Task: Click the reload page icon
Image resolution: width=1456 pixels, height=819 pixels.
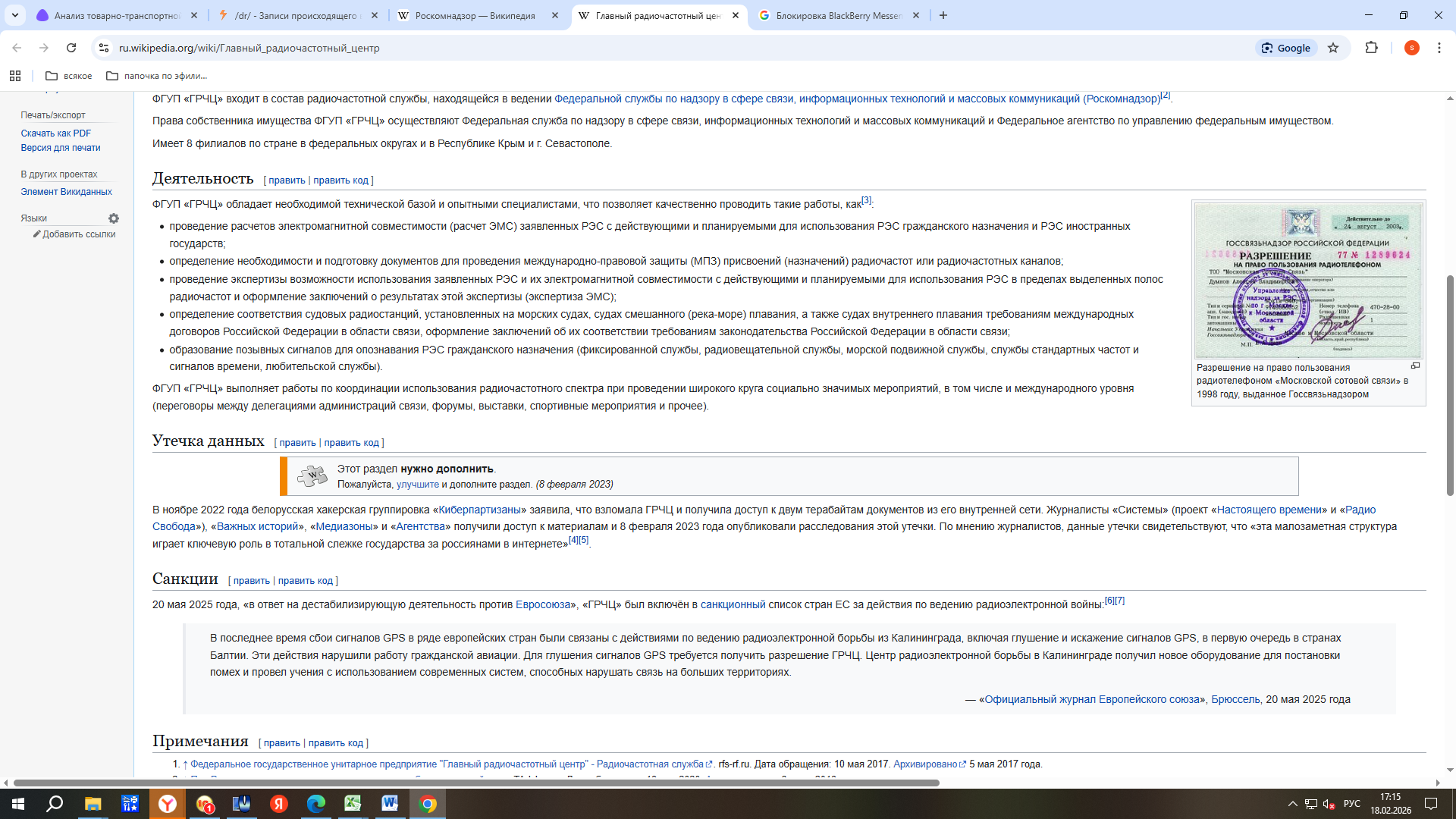Action: click(71, 48)
